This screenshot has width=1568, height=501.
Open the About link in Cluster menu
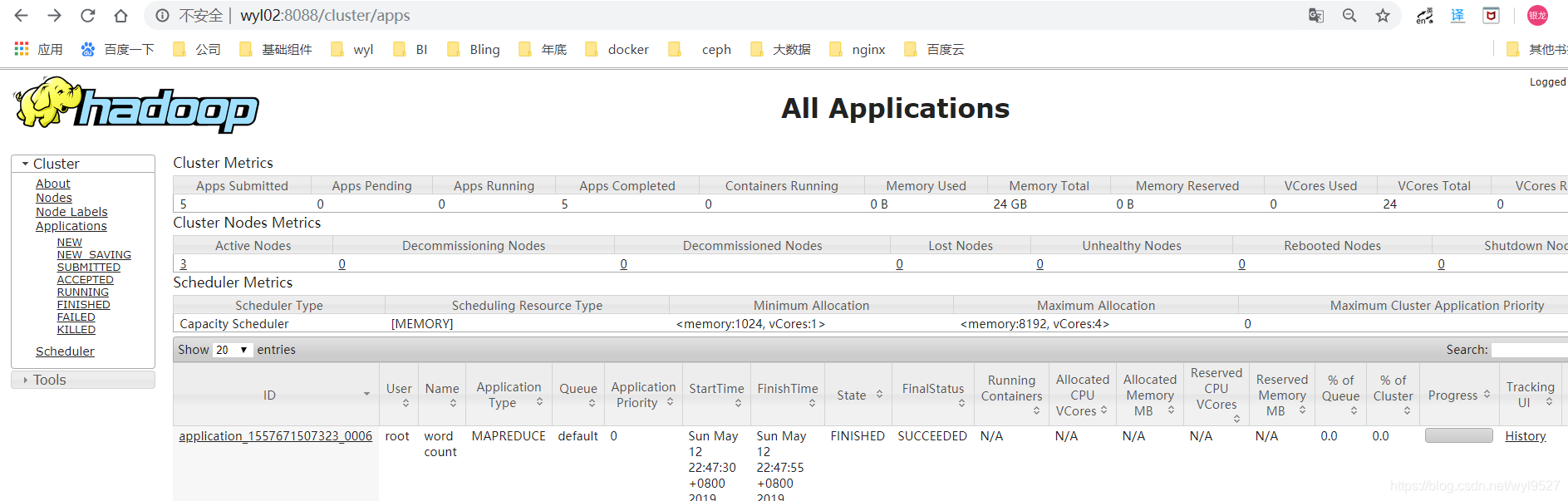tap(53, 184)
